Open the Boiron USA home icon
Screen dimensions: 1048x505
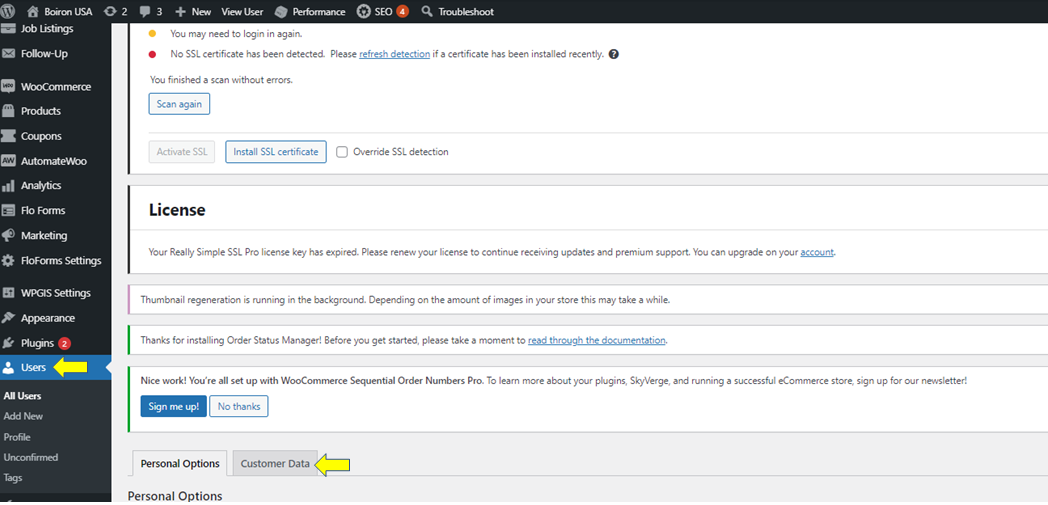pos(33,11)
